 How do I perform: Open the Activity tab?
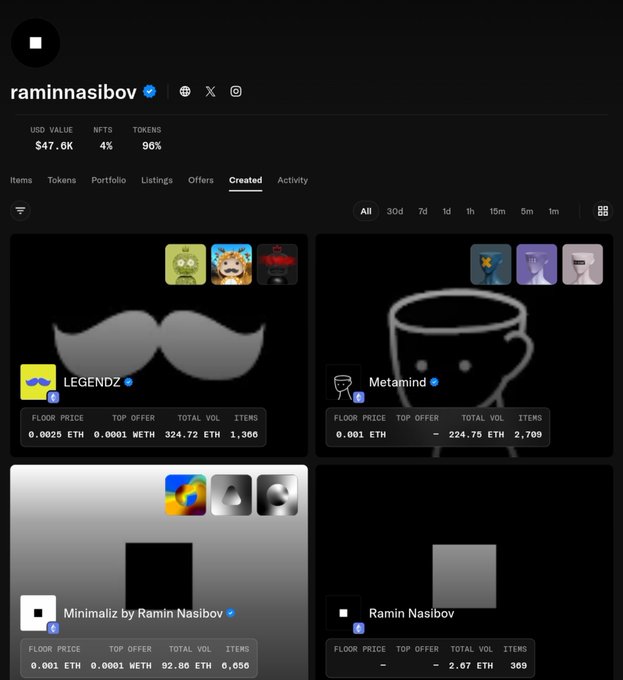click(x=293, y=180)
